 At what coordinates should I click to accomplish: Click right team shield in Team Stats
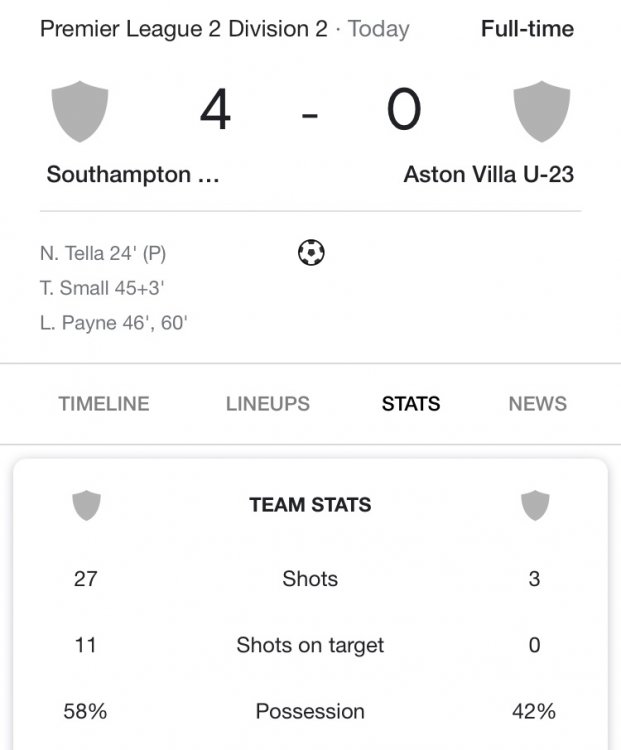535,505
